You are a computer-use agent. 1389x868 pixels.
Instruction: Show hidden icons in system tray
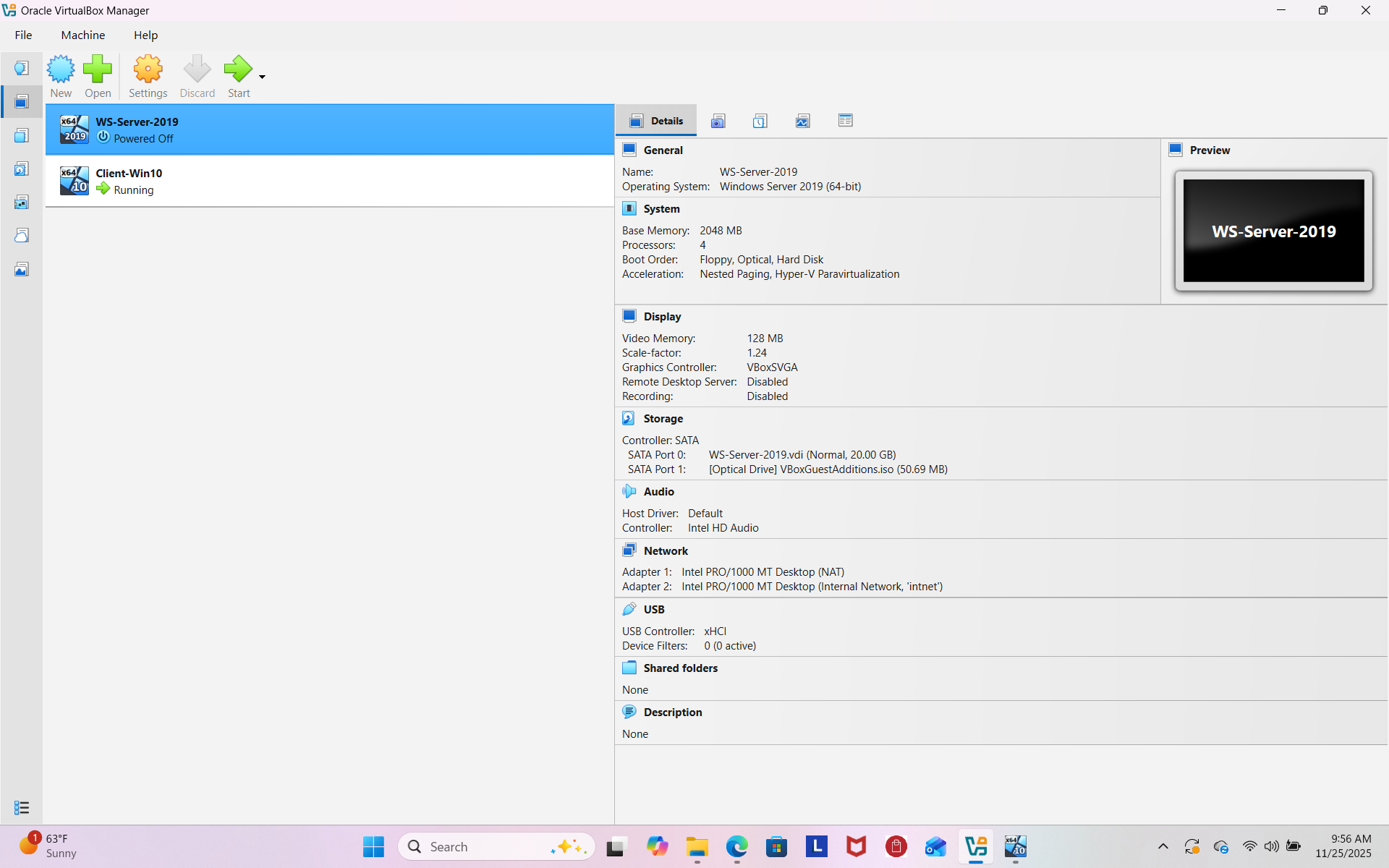point(1163,846)
